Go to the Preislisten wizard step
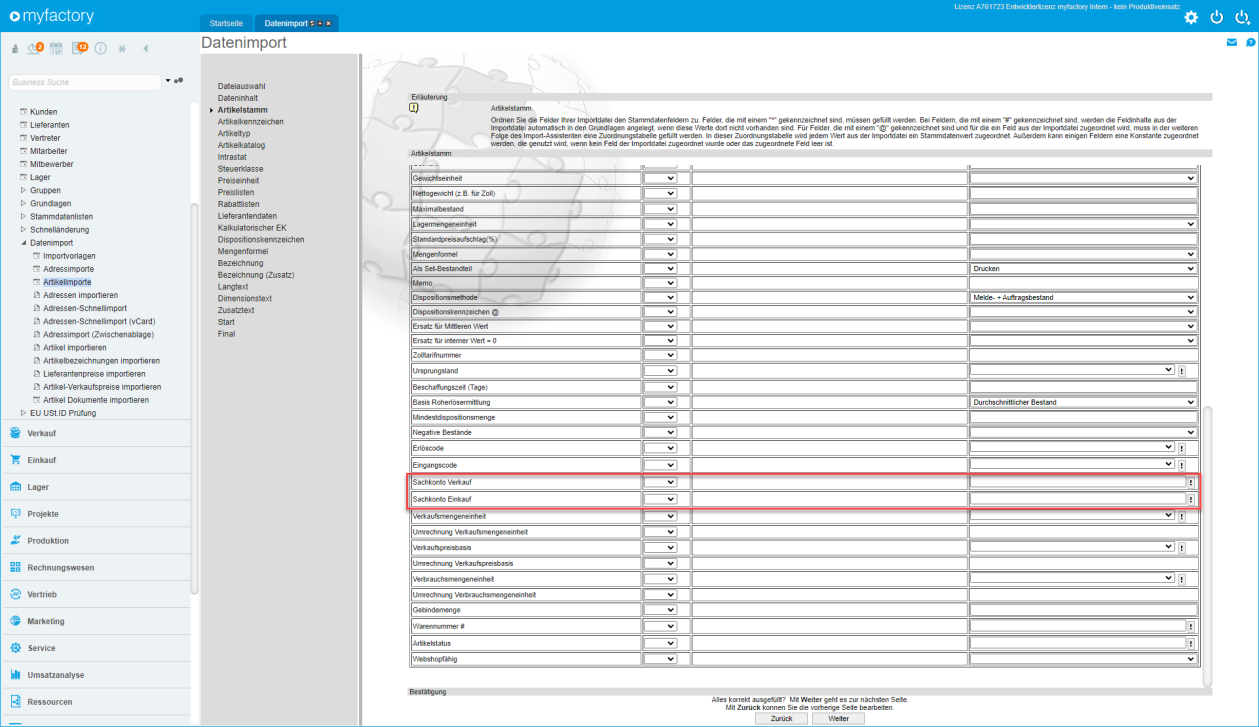The width and height of the screenshot is (1259, 727). pyautogui.click(x=236, y=192)
